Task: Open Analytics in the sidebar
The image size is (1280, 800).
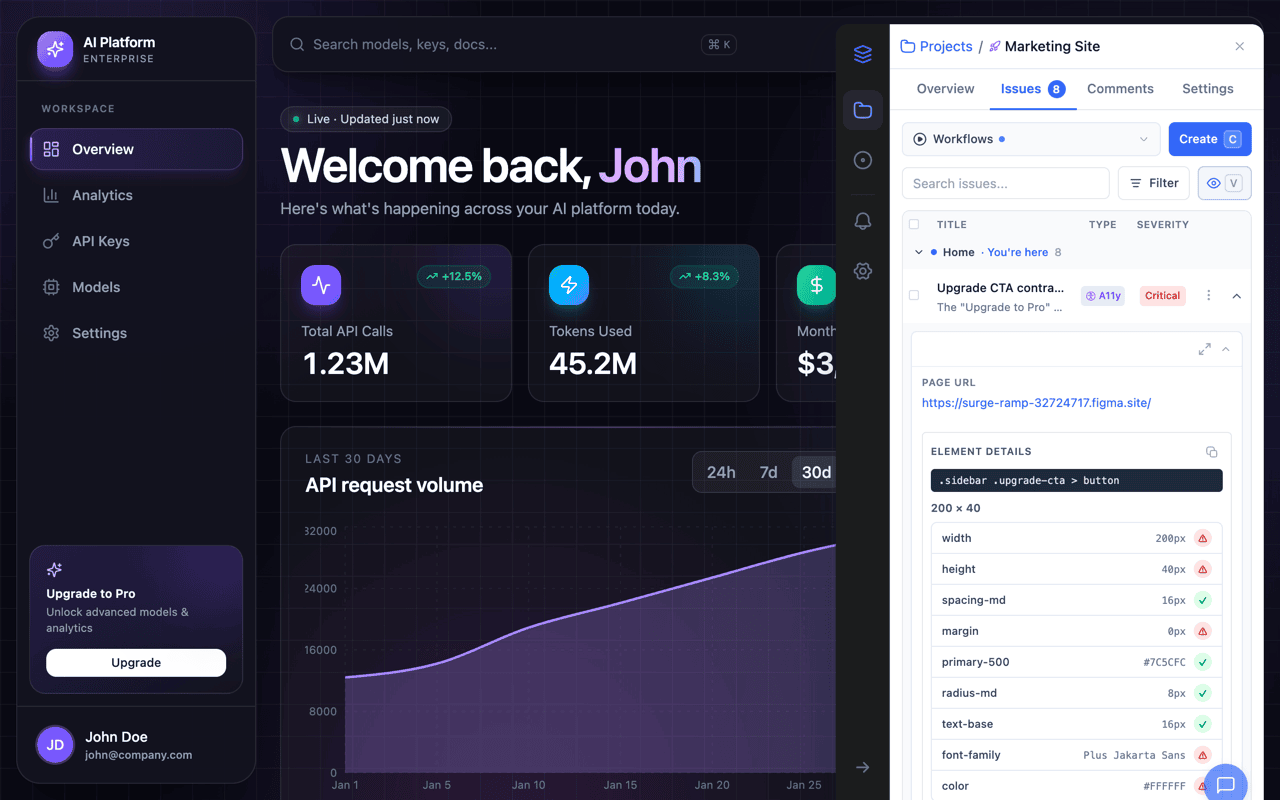Action: 136,195
